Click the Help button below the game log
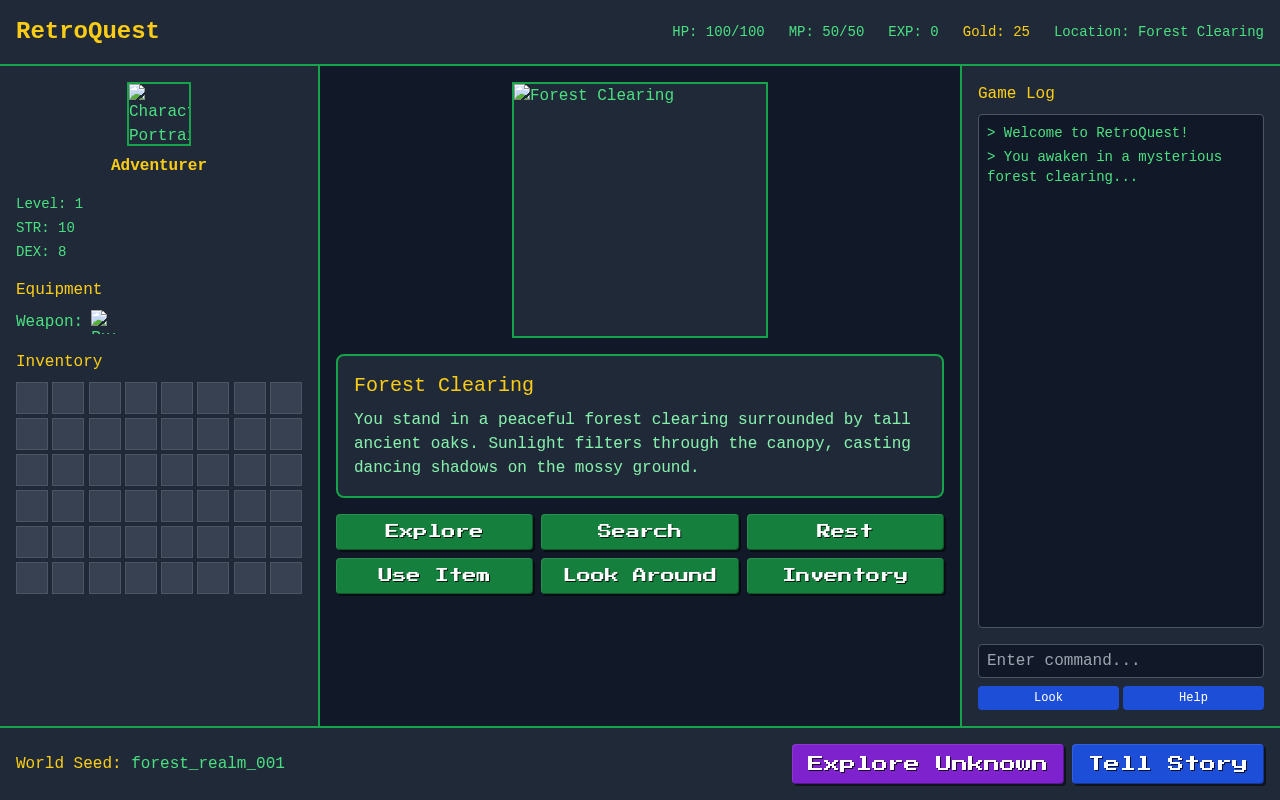Image resolution: width=1280 pixels, height=800 pixels. point(1193,697)
